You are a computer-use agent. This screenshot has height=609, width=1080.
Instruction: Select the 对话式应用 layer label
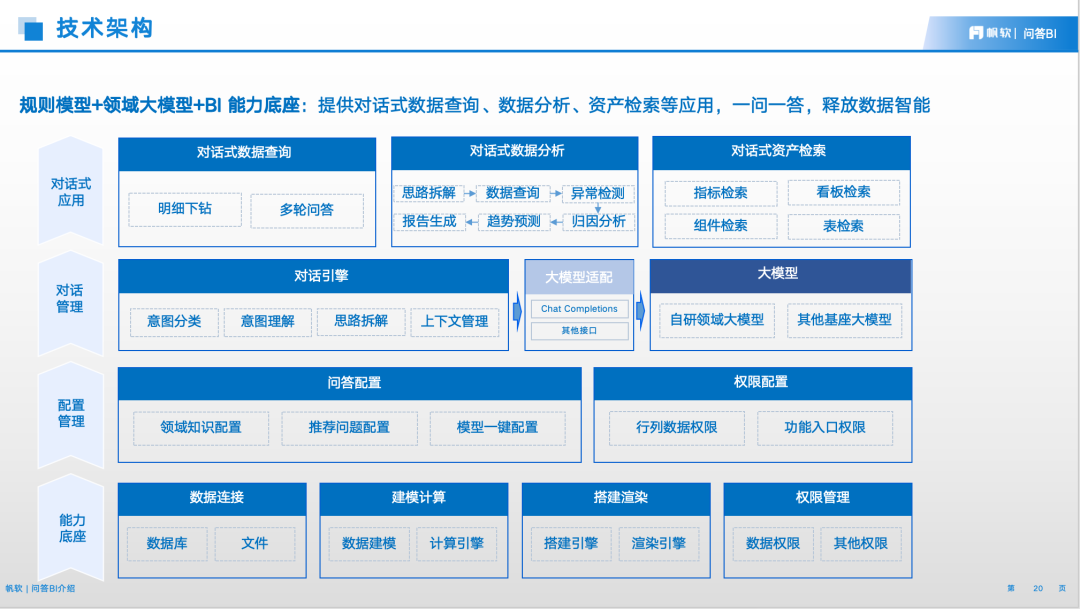pos(71,192)
